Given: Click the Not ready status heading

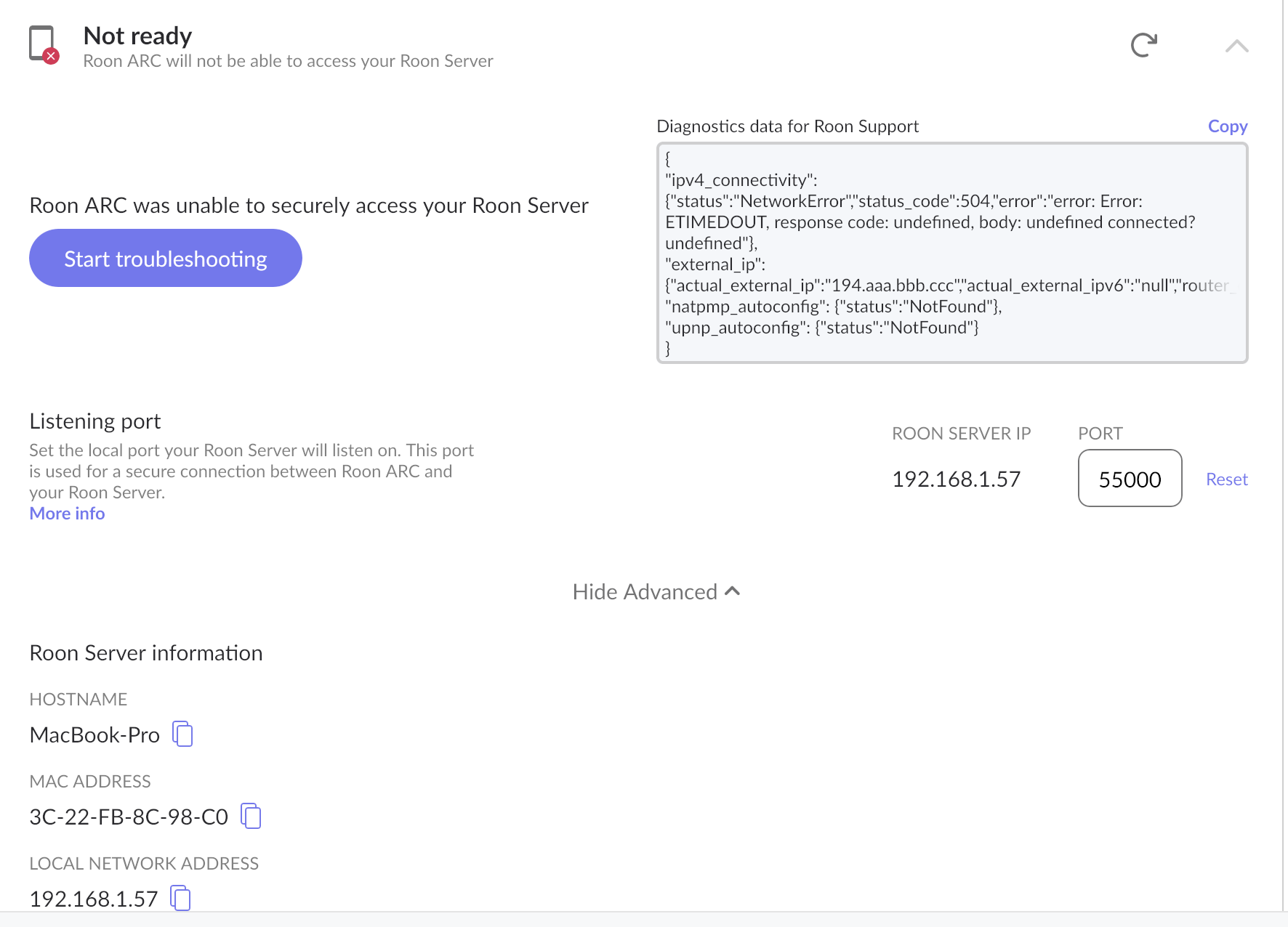Looking at the screenshot, I should click(137, 36).
